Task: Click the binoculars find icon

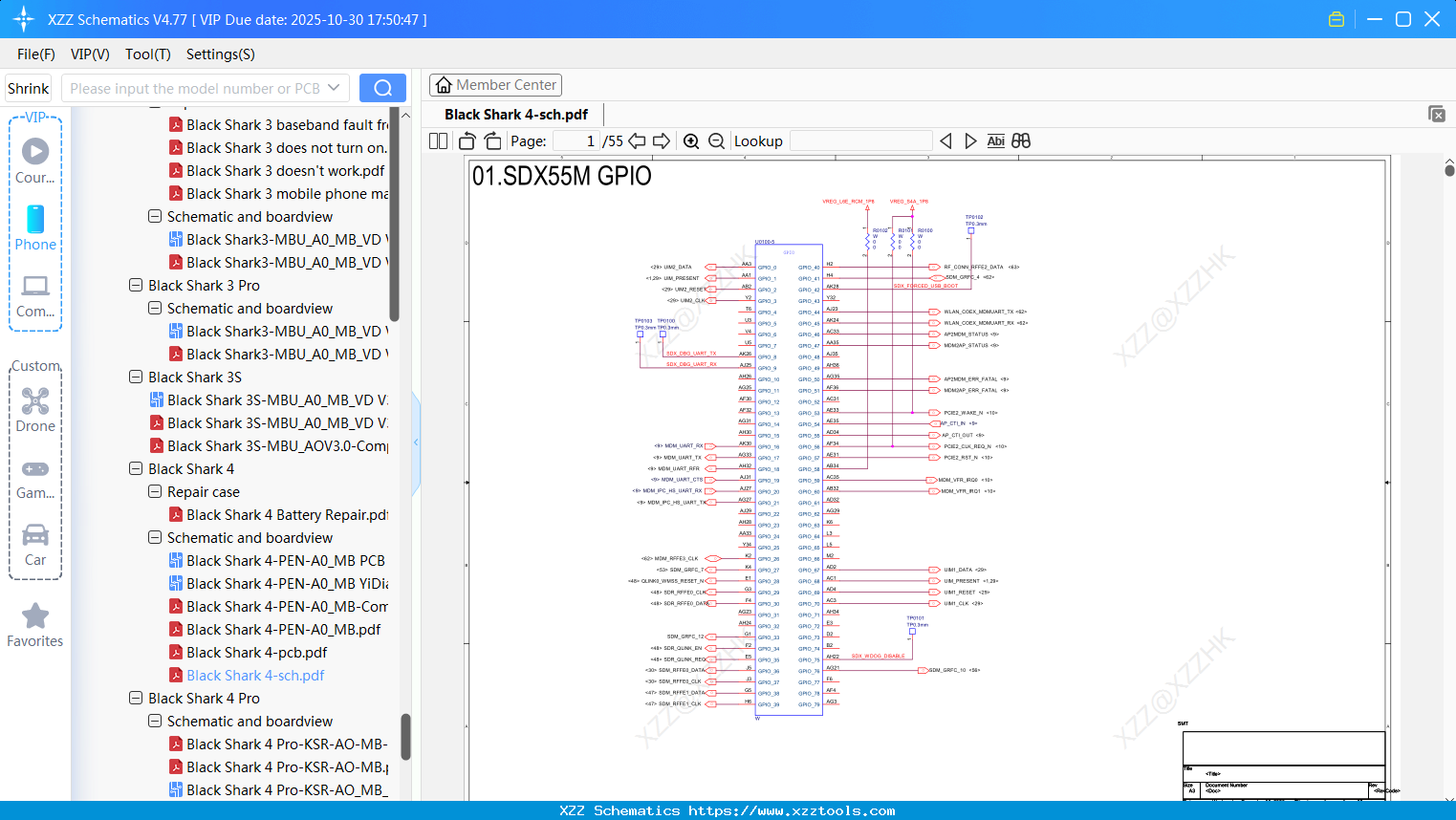Action: pyautogui.click(x=1021, y=141)
